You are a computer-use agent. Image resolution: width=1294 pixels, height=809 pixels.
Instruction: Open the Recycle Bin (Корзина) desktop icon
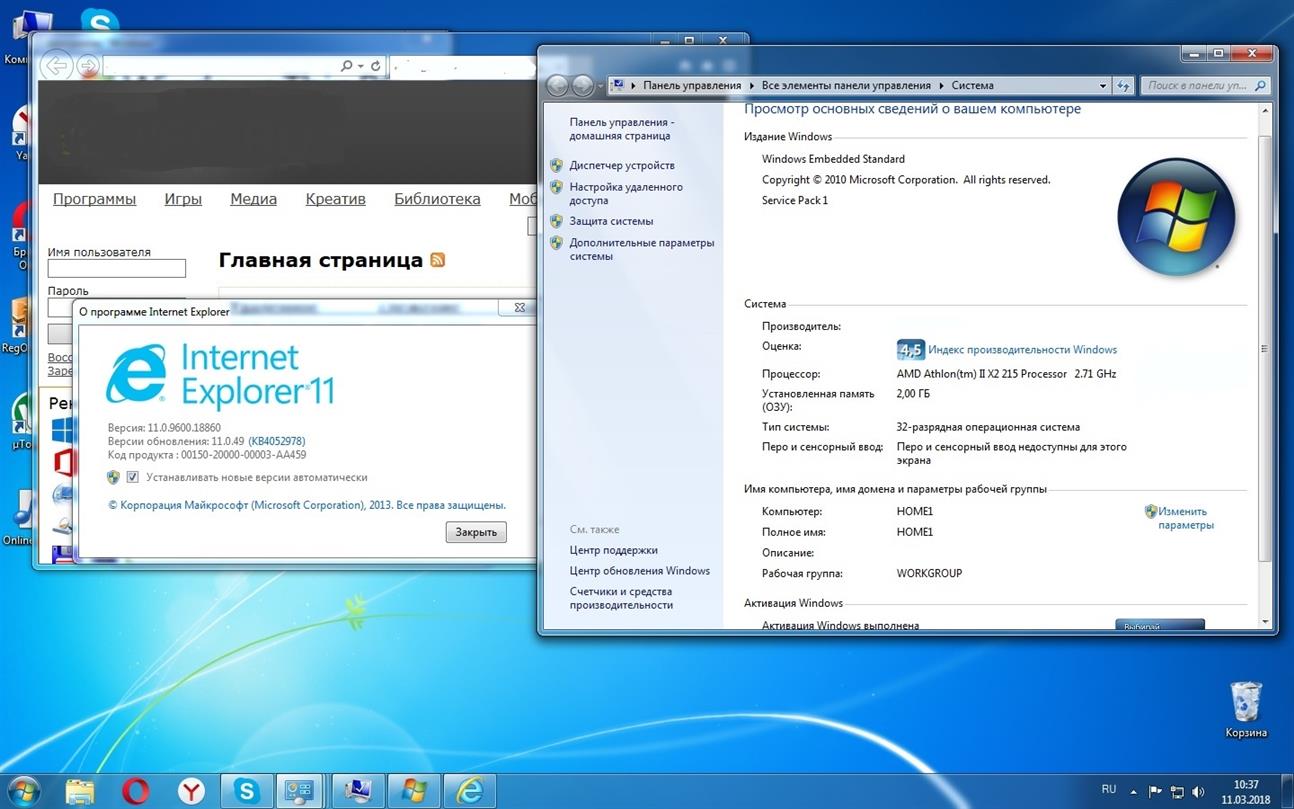[1246, 710]
